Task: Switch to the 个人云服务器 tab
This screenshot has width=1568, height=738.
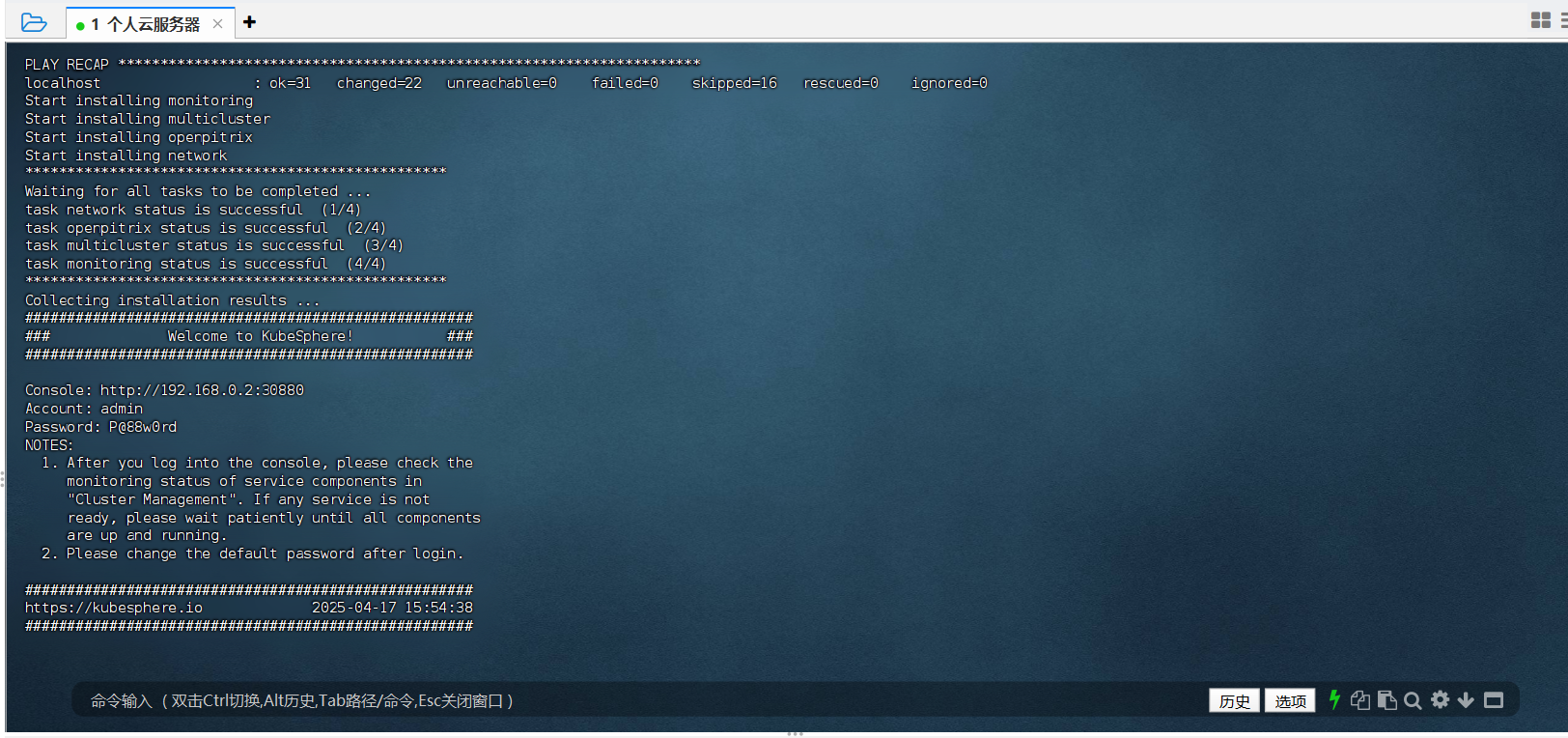Action: click(x=153, y=24)
